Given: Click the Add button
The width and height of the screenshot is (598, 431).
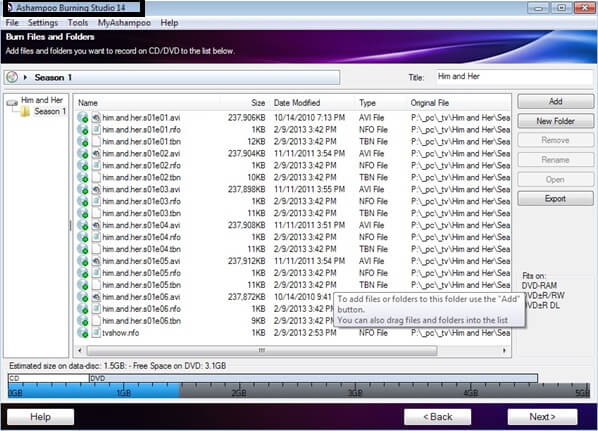Looking at the screenshot, I should 555,101.
